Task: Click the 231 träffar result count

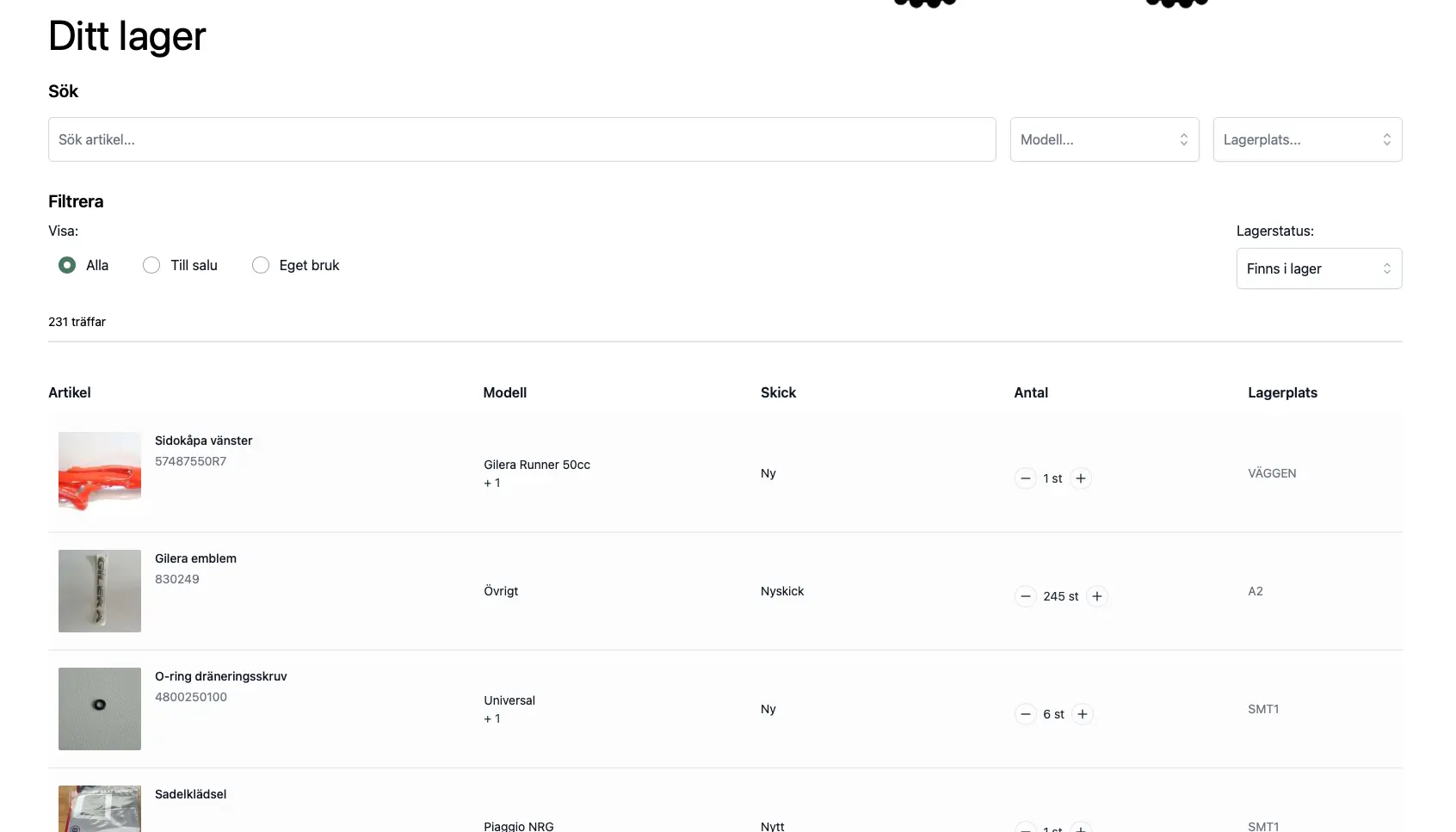Action: pos(77,322)
